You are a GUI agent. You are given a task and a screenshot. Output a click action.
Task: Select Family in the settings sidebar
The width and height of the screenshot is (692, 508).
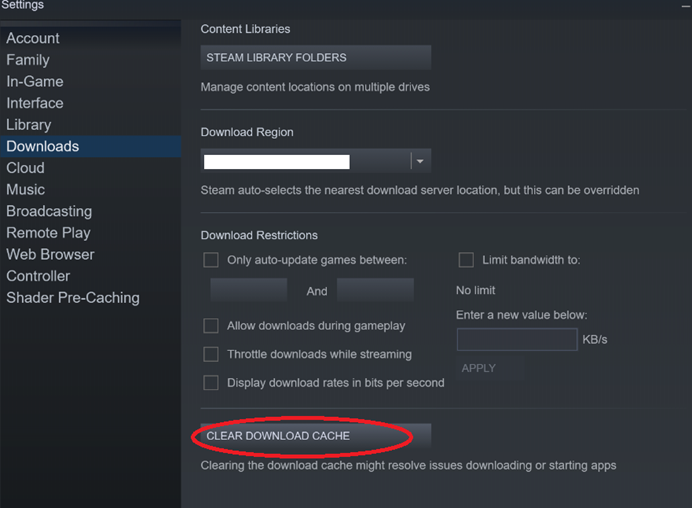pyautogui.click(x=28, y=60)
